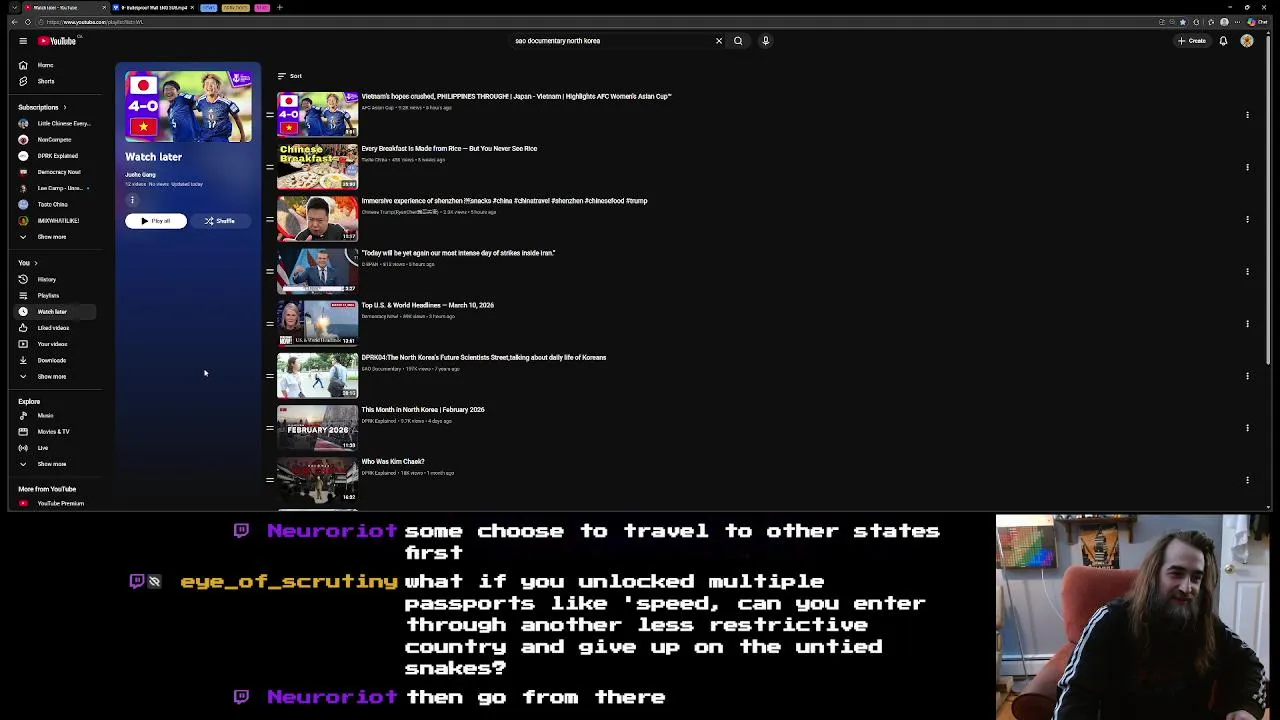Screen dimensions: 1280x720
Task: Click the Watch later playlist cover image
Action: pyautogui.click(x=188, y=106)
